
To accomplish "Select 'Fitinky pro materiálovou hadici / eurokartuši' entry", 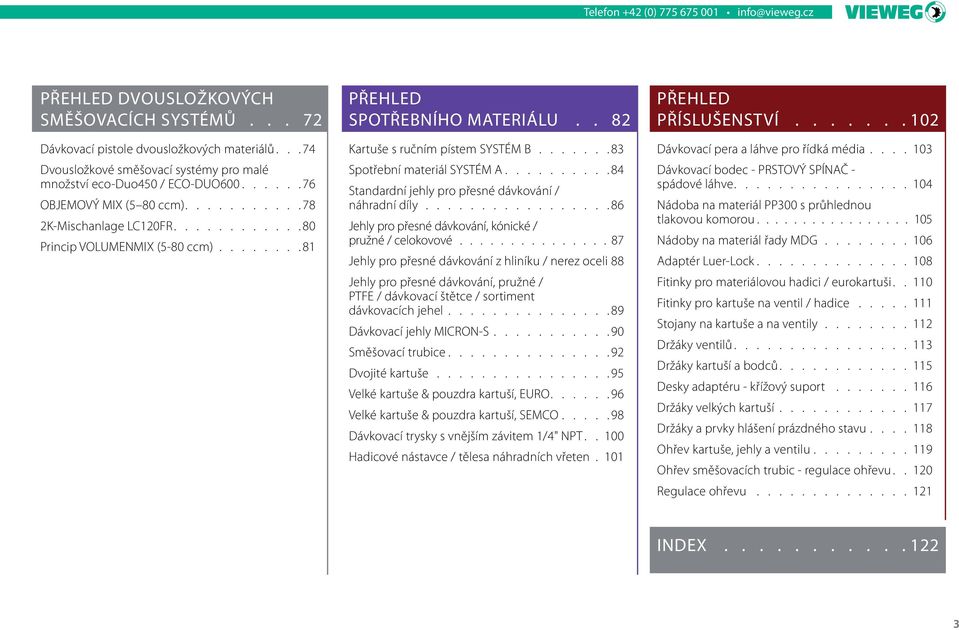I will click(794, 281).
